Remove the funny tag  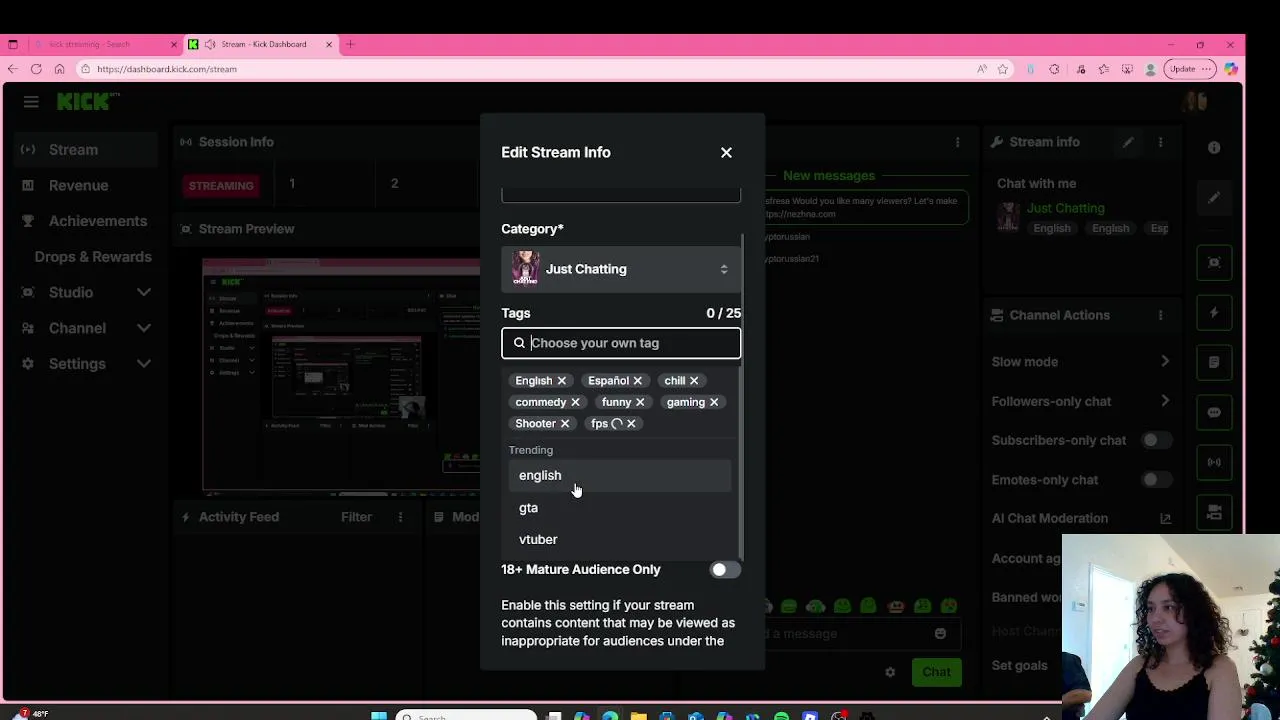pyautogui.click(x=640, y=402)
